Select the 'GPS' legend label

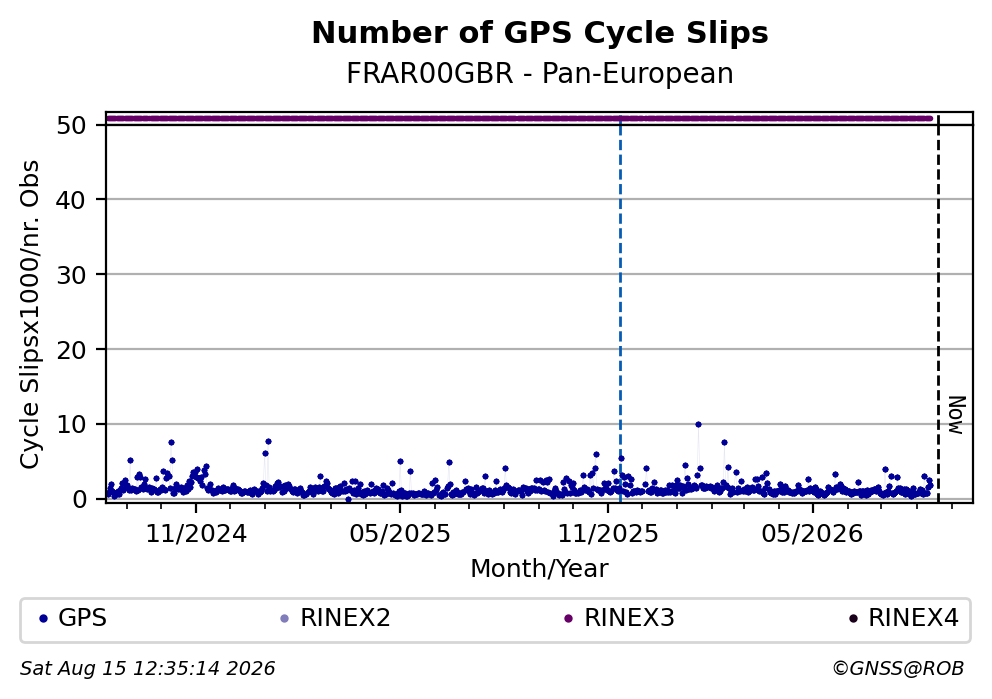click(x=82, y=618)
